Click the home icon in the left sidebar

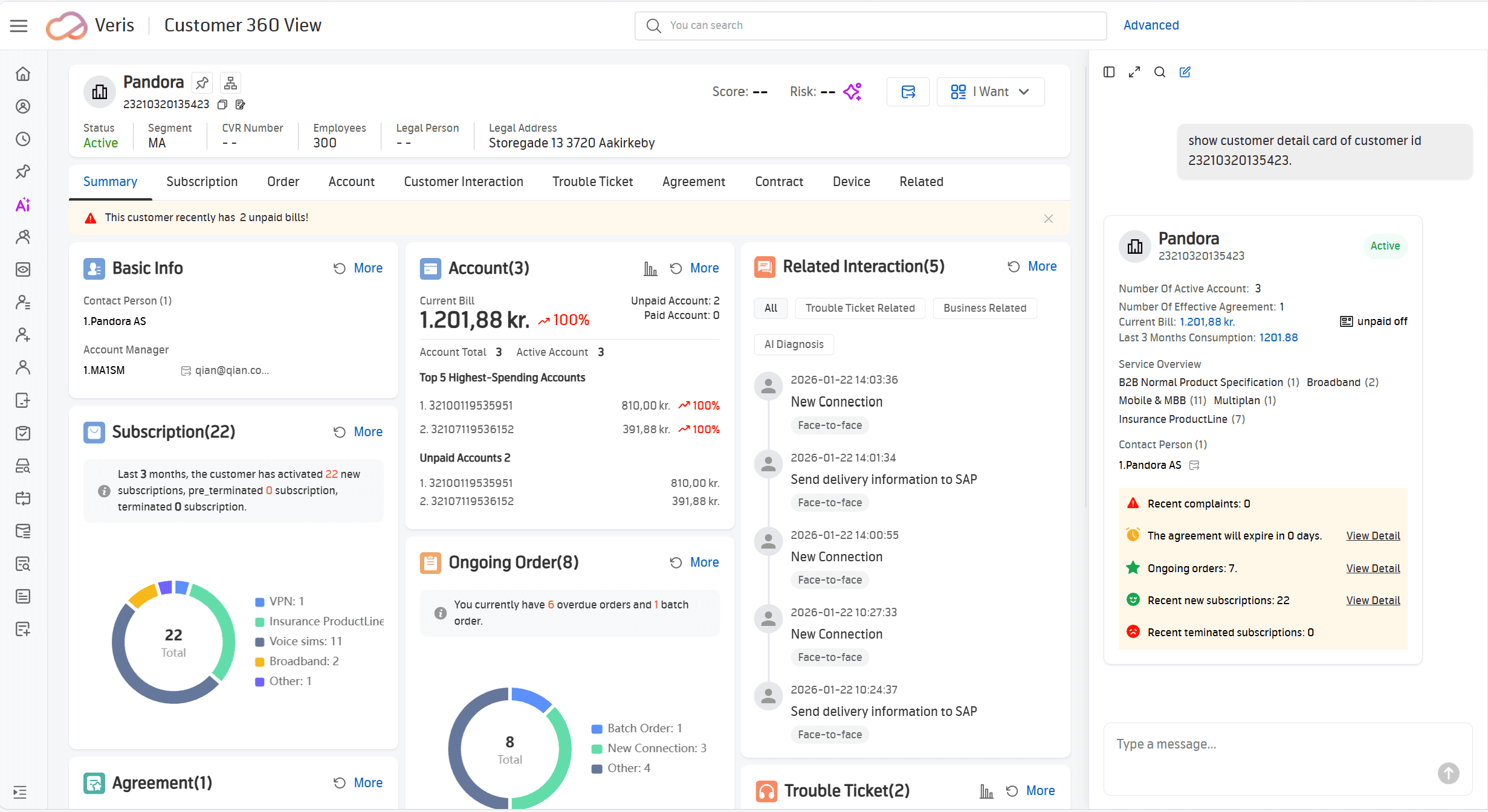click(23, 74)
